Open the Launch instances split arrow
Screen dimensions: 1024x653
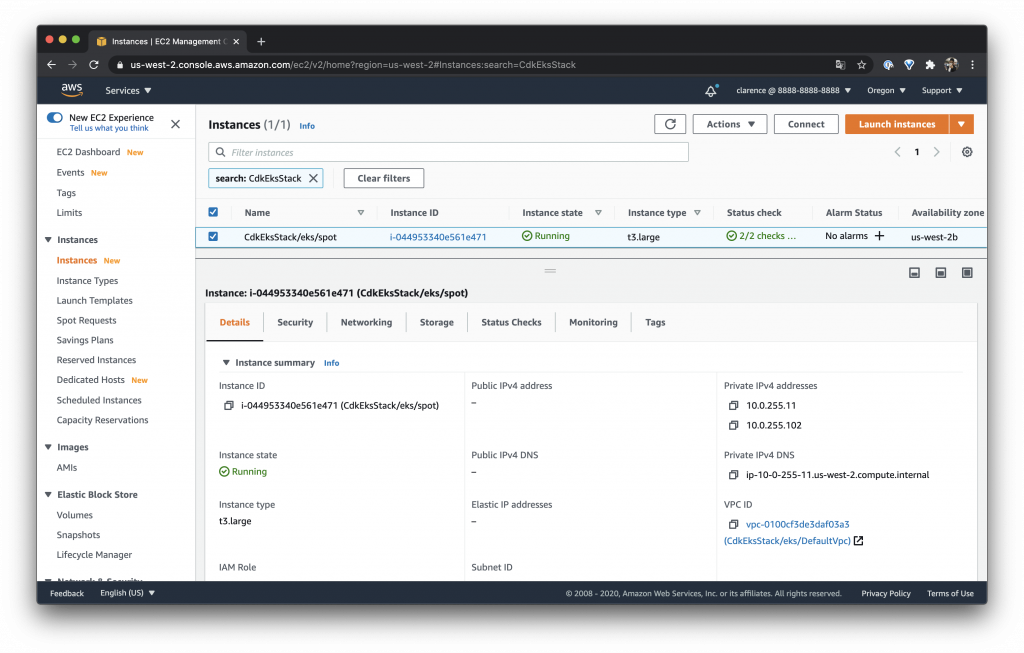click(x=961, y=124)
